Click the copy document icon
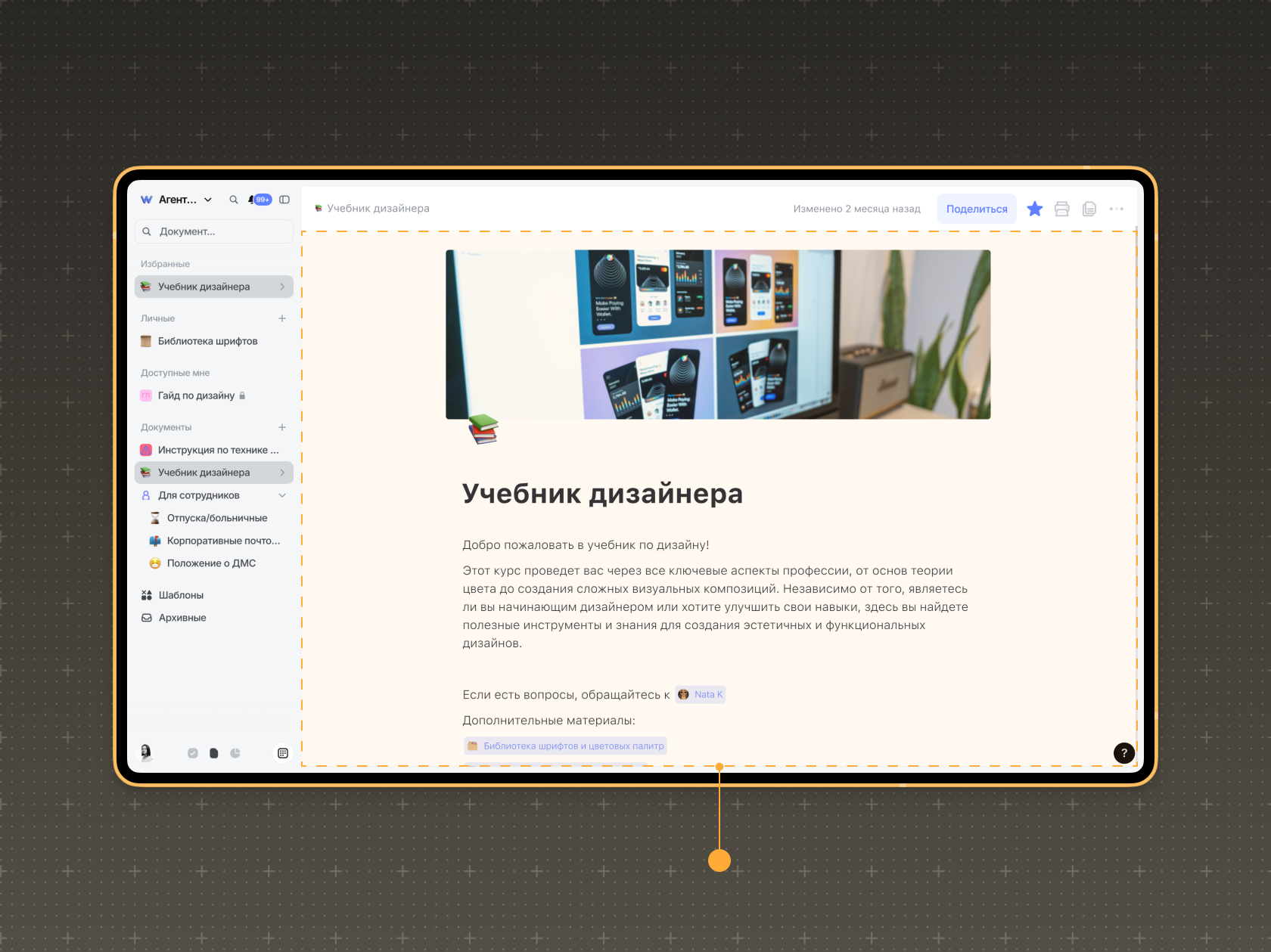Image resolution: width=1271 pixels, height=952 pixels. click(1089, 209)
